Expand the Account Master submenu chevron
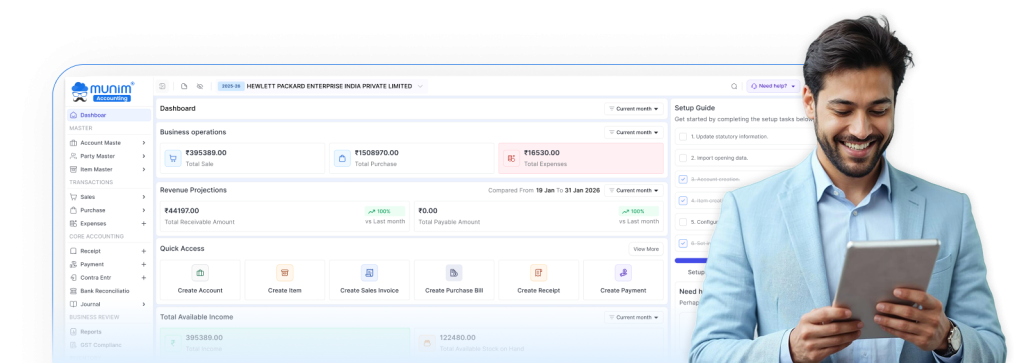 tap(144, 142)
